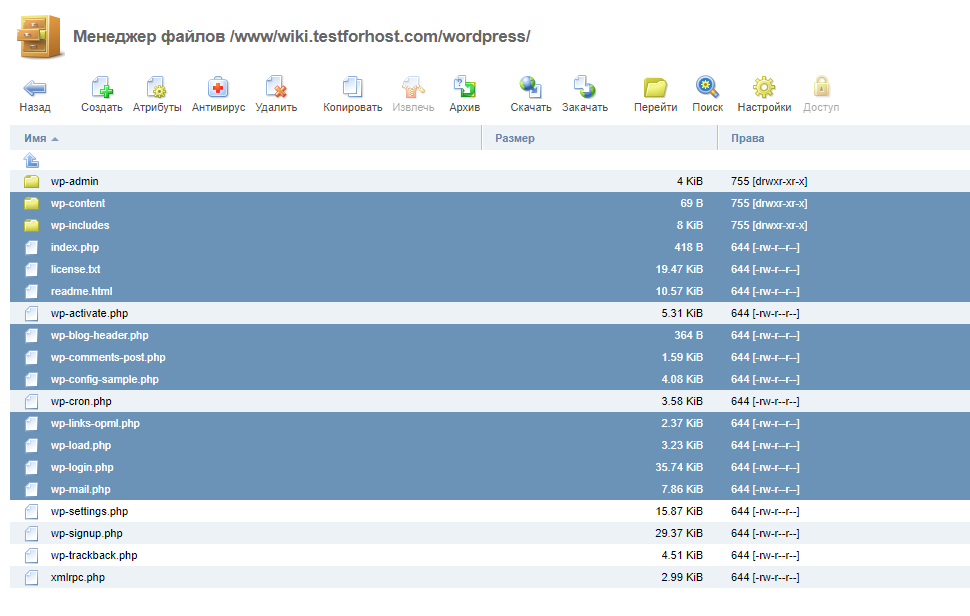Select the xmlrpc.php file row
This screenshot has width=970, height=616.
(78, 578)
